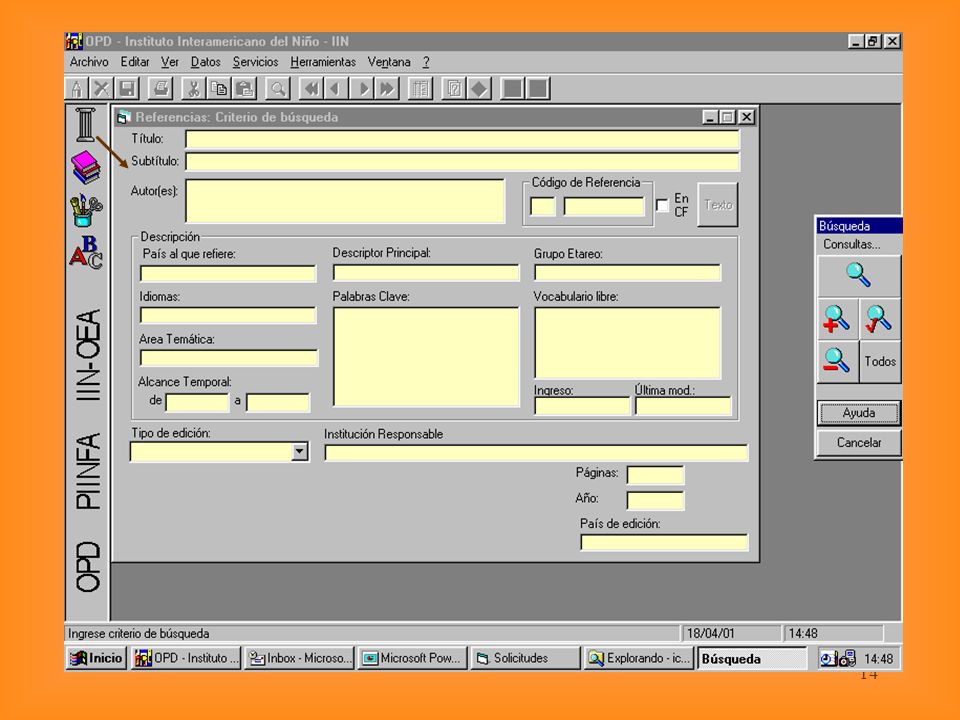Click the magnifier with red plus
Screen dimensions: 960x720
pos(837,319)
